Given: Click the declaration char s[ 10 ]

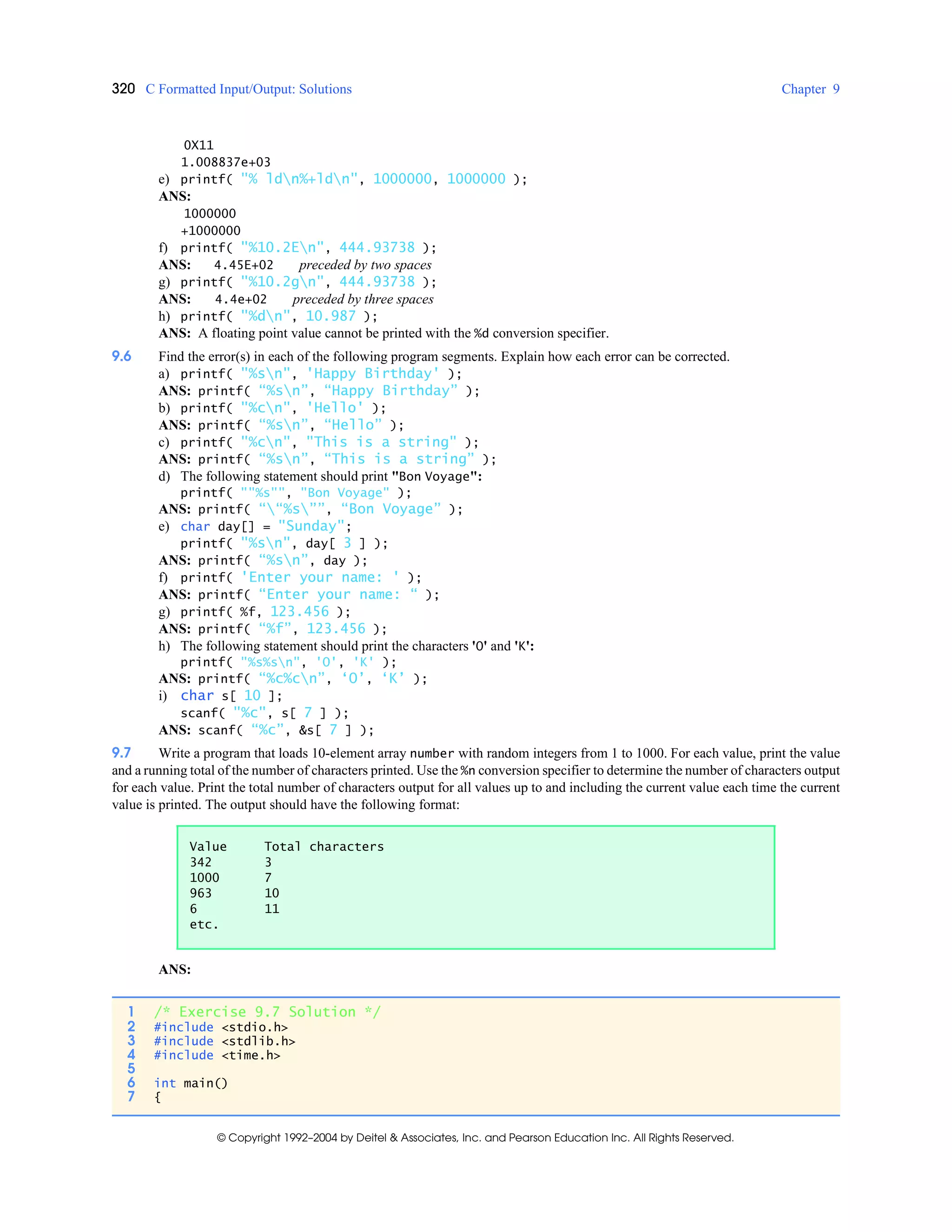Looking at the screenshot, I should (231, 696).
